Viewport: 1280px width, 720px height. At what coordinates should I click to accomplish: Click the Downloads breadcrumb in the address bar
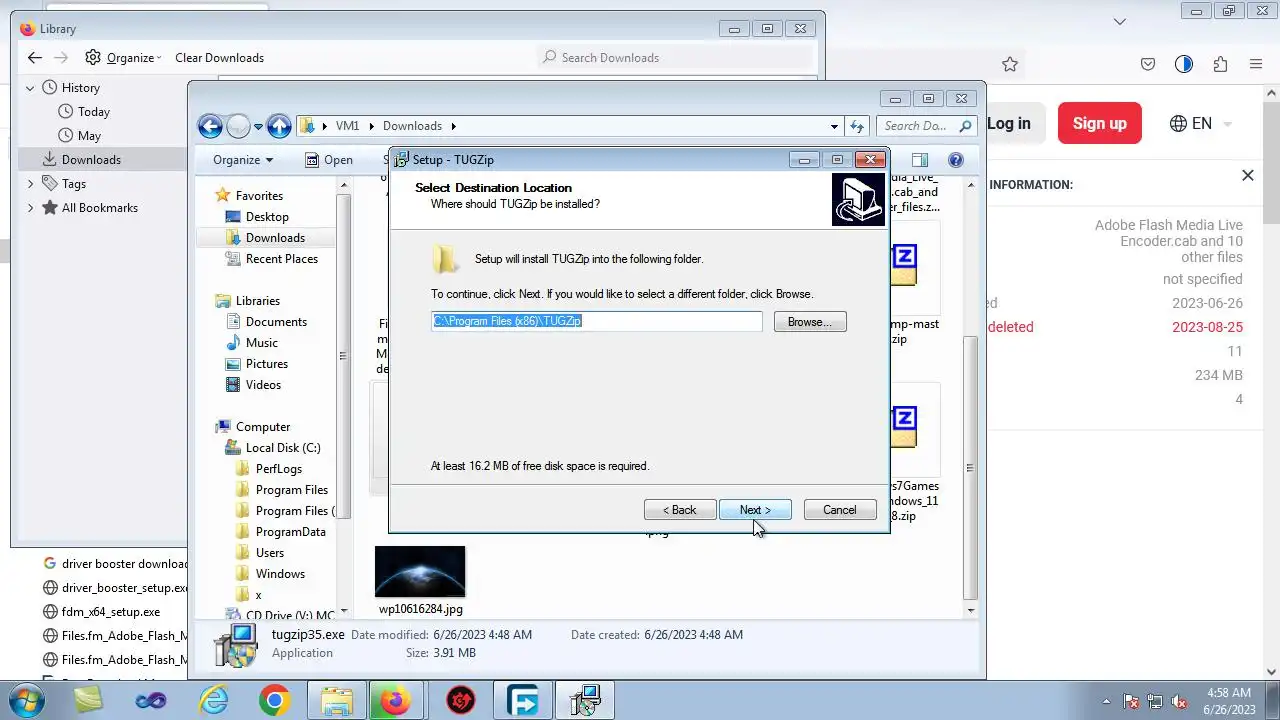pyautogui.click(x=412, y=126)
